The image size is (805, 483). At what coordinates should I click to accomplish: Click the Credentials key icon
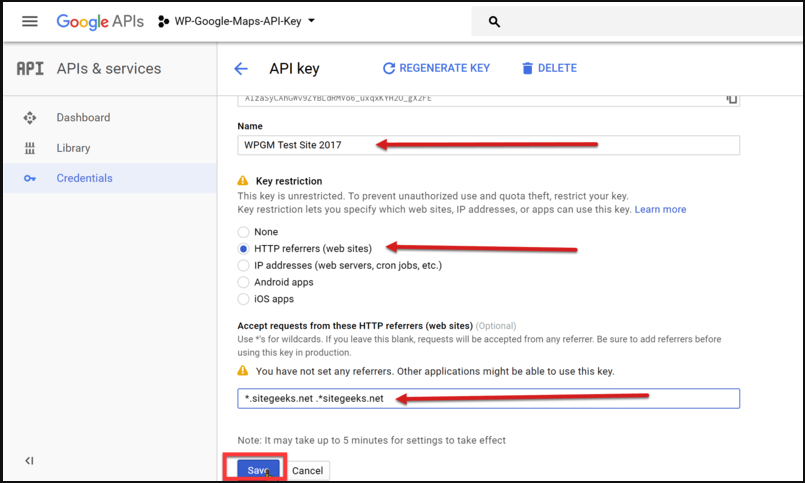[x=30, y=178]
